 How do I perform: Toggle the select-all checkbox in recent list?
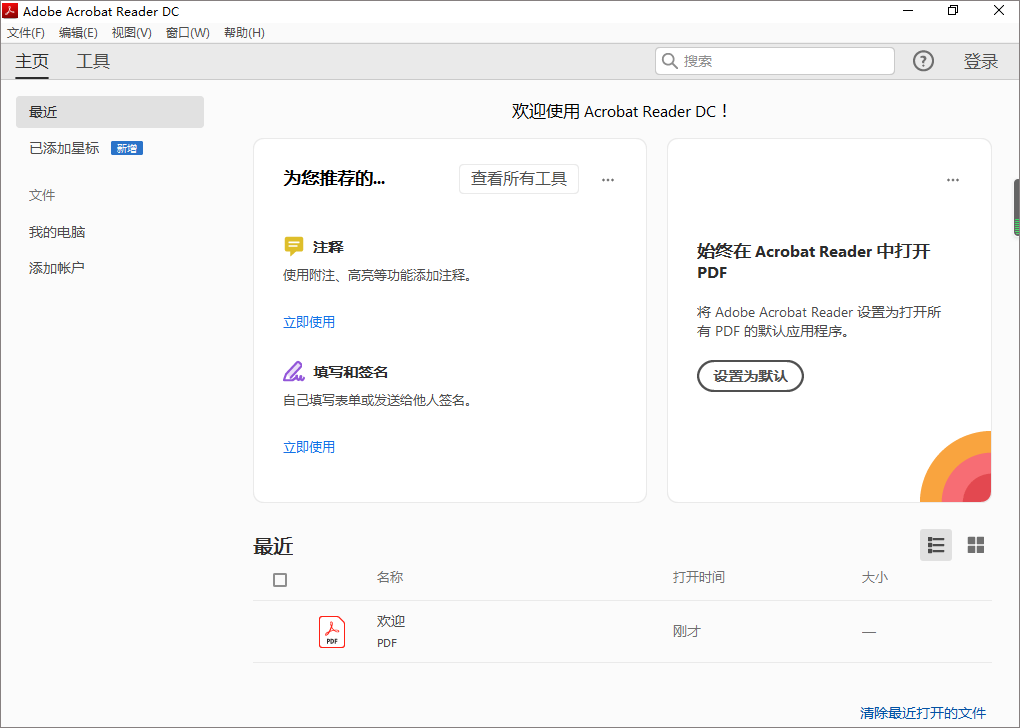pyautogui.click(x=280, y=580)
